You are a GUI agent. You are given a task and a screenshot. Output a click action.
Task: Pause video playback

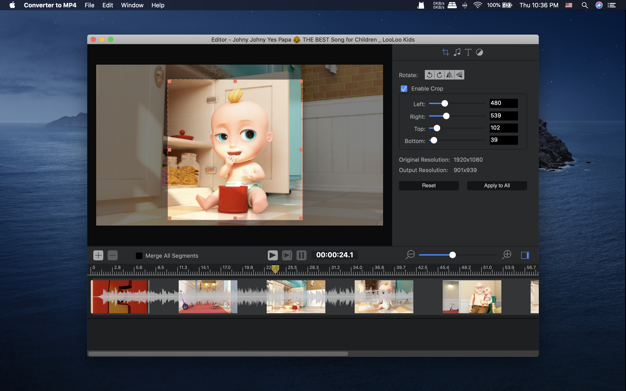[x=301, y=255]
